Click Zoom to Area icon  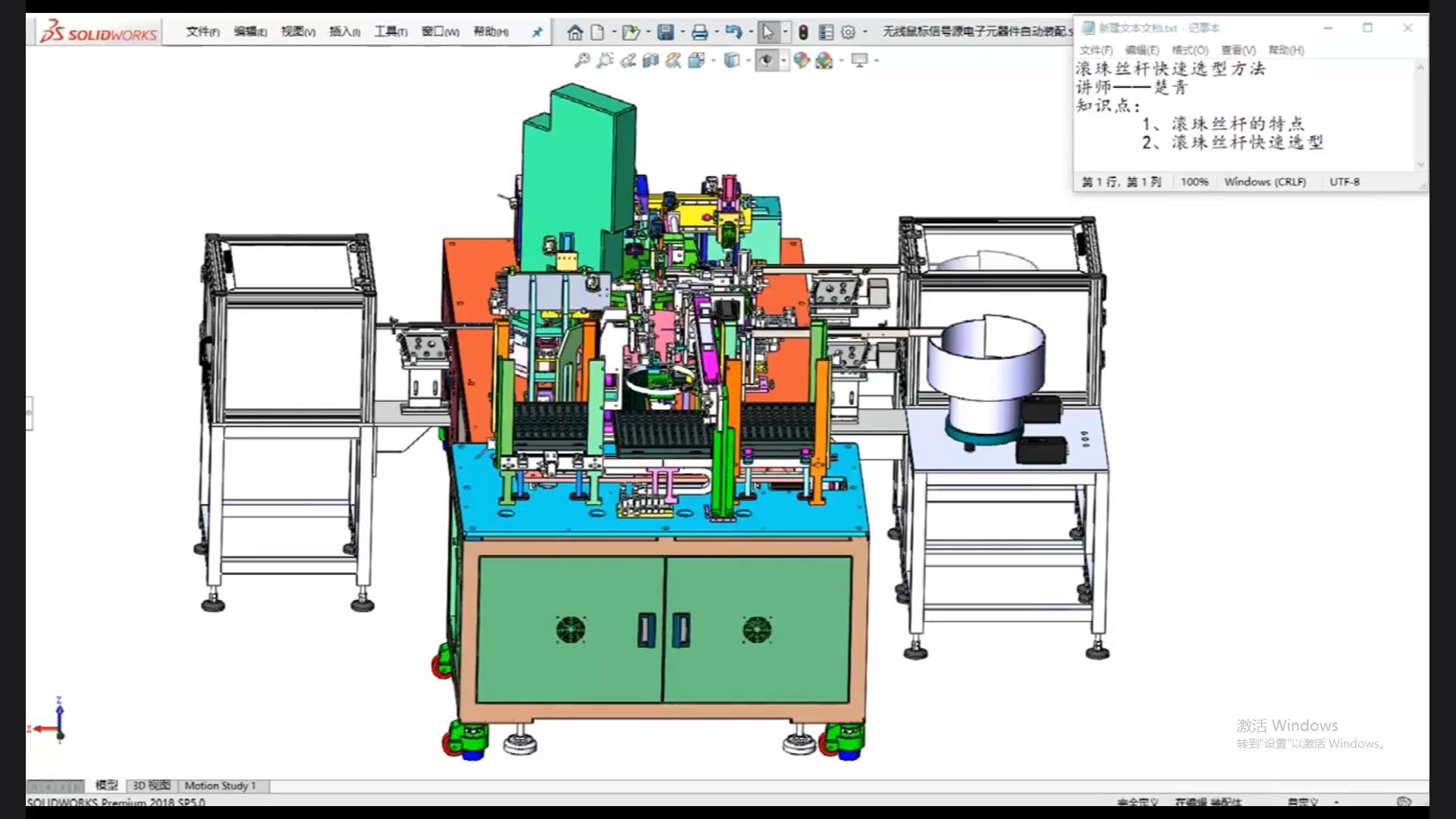click(604, 60)
